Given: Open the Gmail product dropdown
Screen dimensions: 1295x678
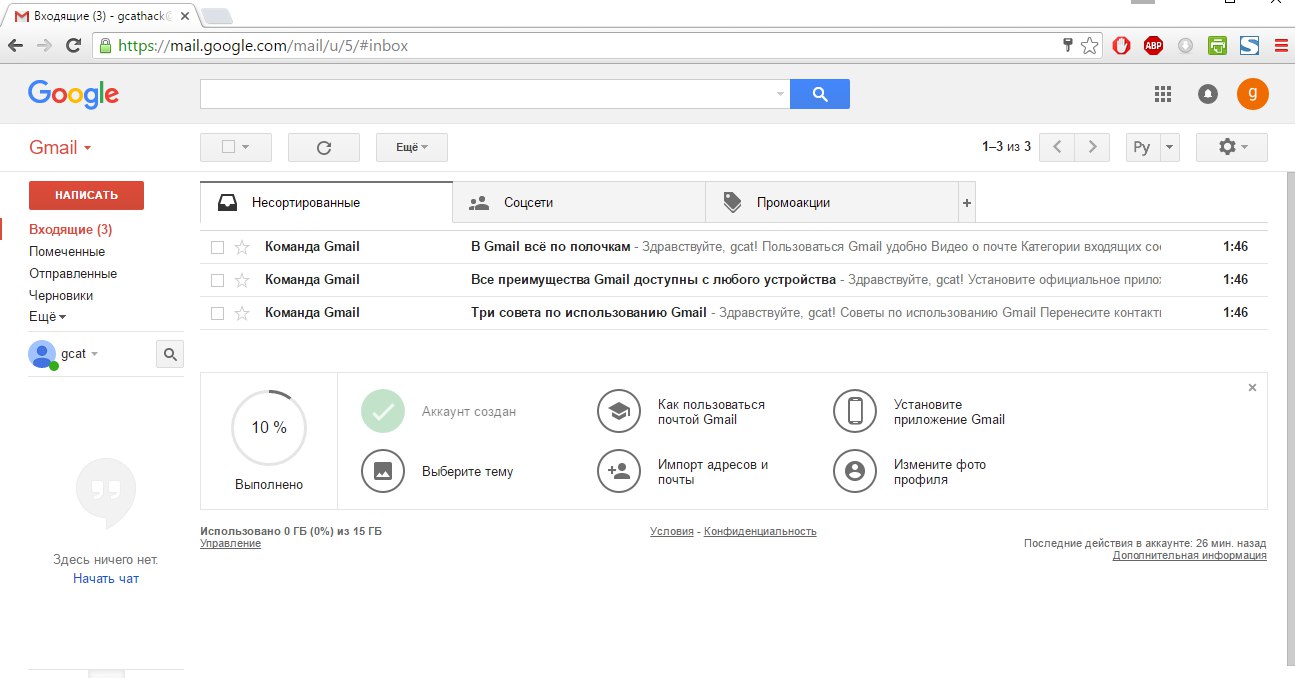Looking at the screenshot, I should pos(61,148).
